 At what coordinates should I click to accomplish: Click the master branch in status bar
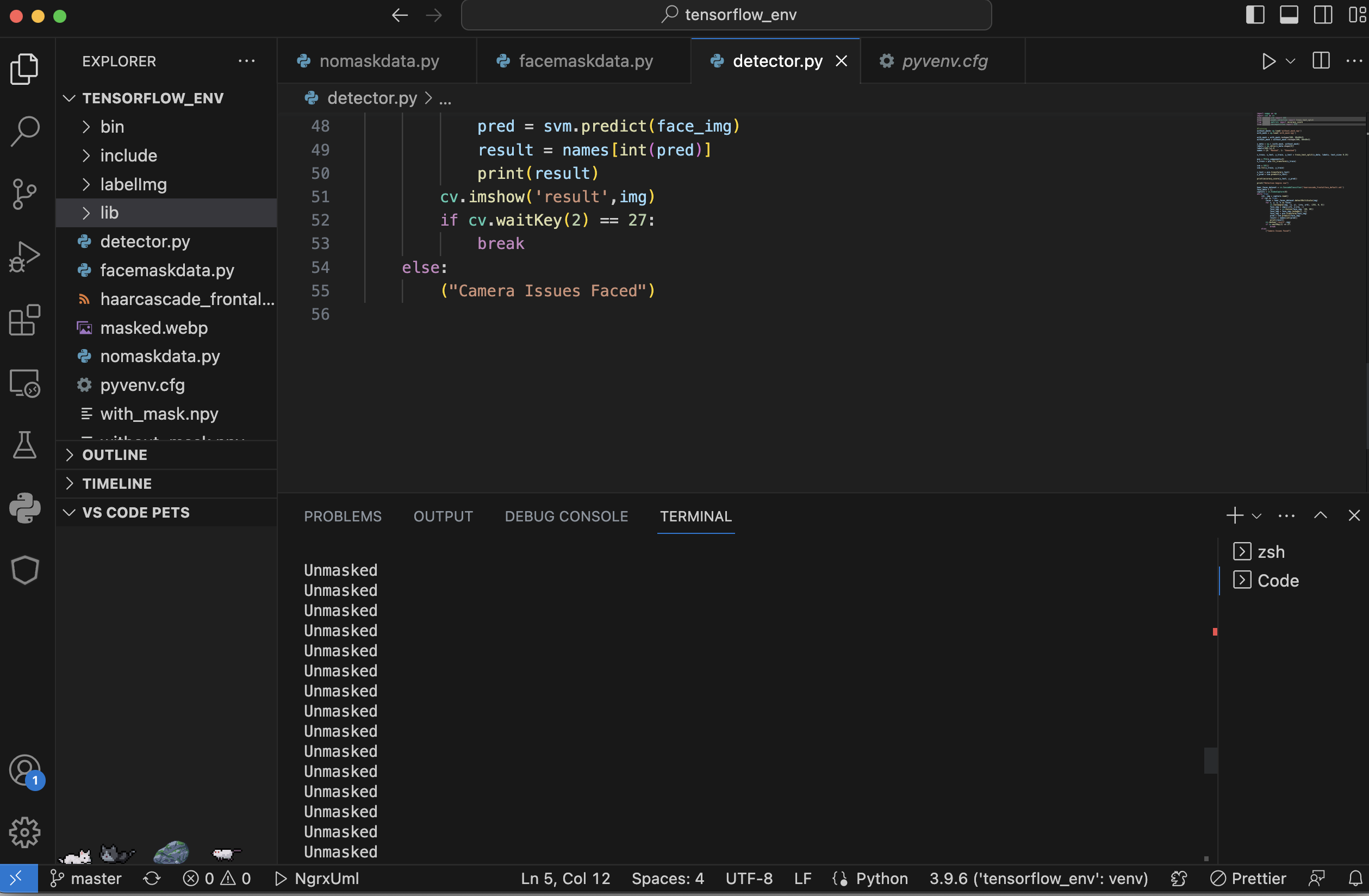(86, 879)
